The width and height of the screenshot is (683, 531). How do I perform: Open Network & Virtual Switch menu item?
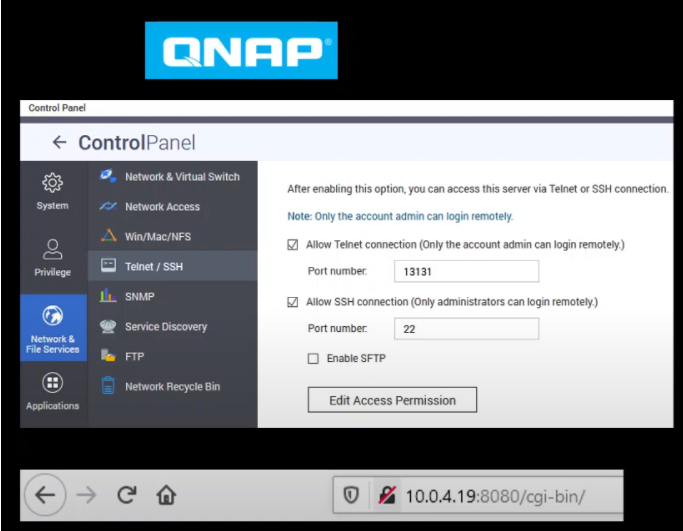click(x=173, y=176)
